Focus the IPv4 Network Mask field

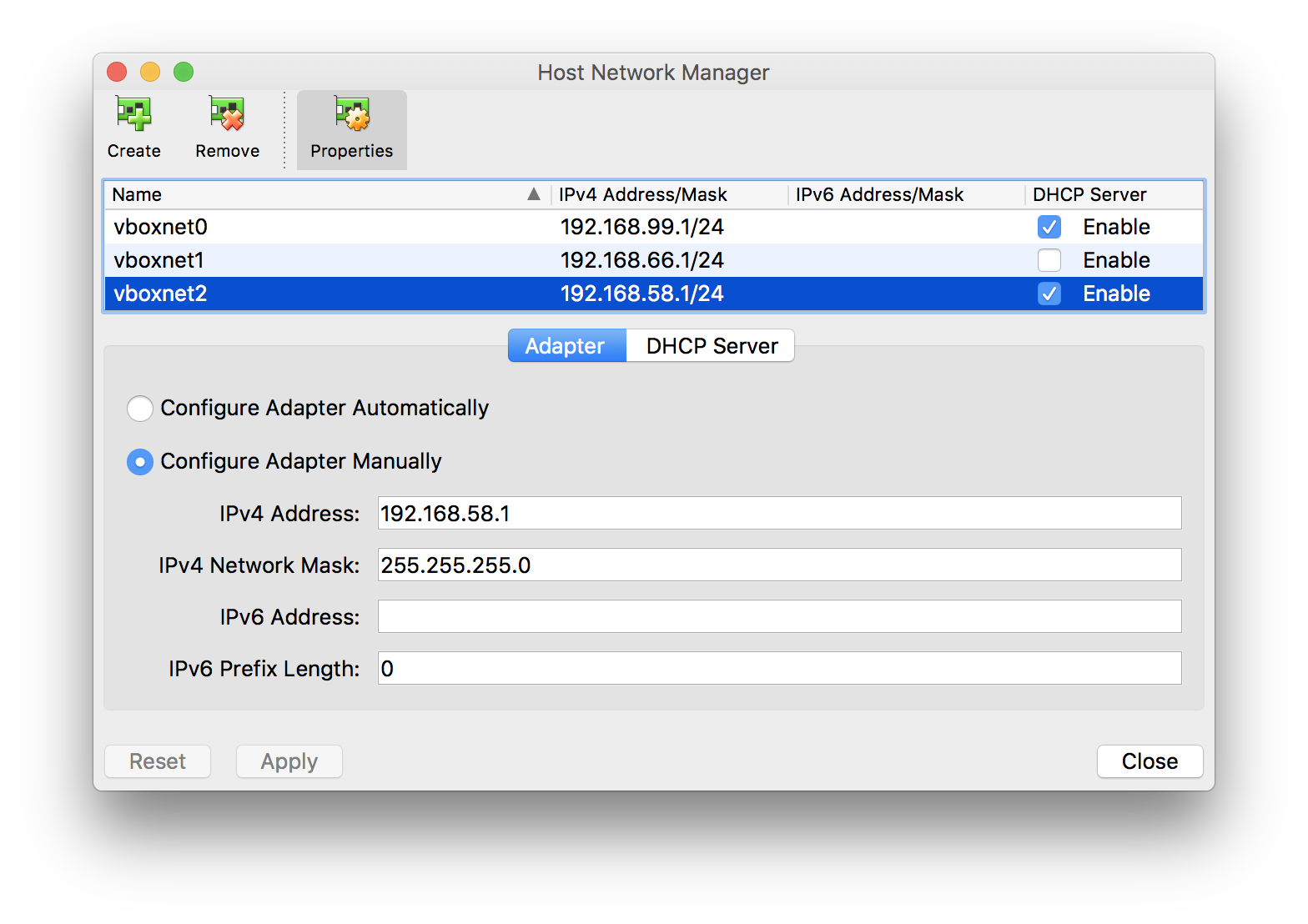[x=779, y=565]
